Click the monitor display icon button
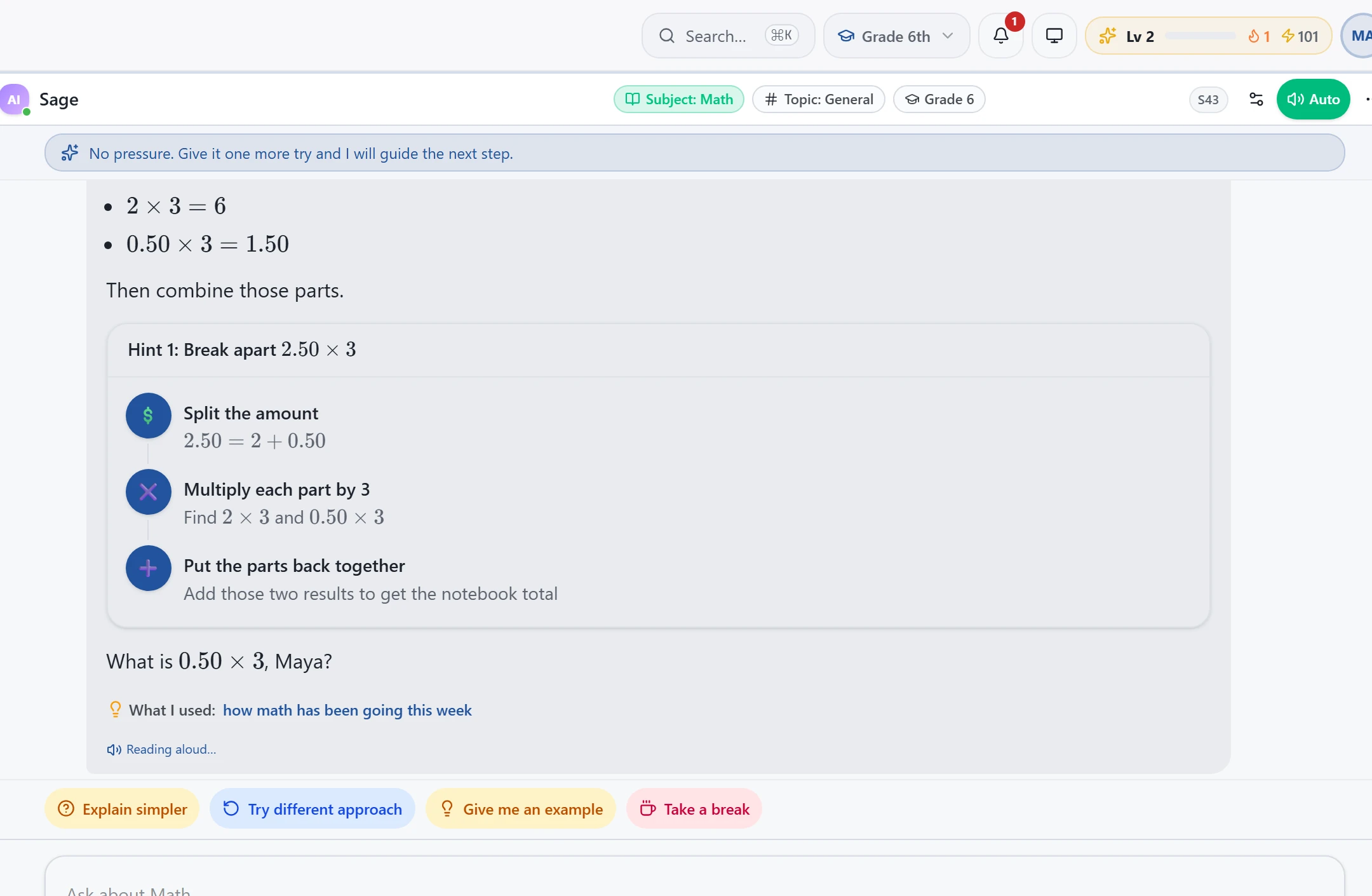1372x896 pixels. [1054, 36]
